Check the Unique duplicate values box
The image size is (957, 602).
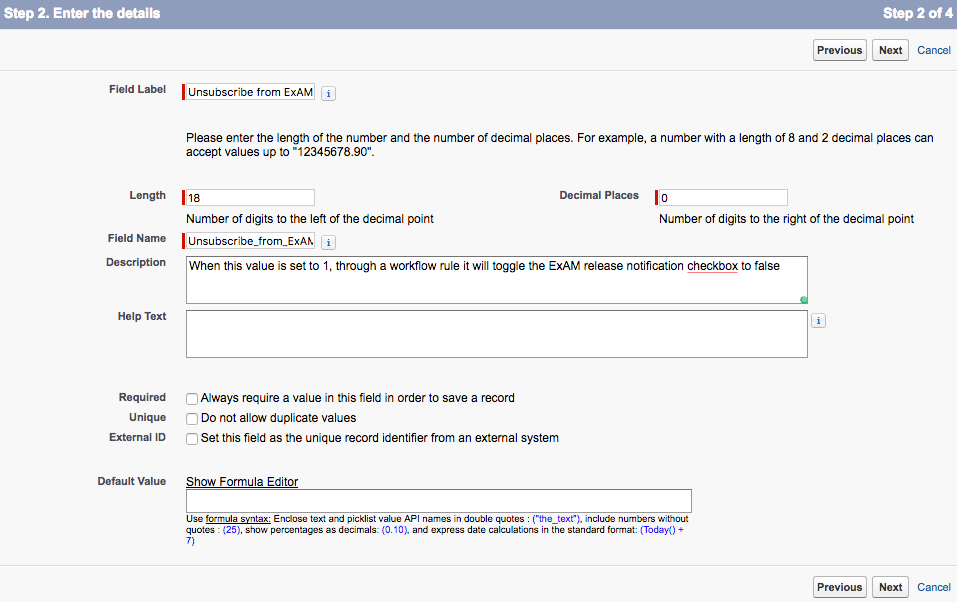pos(192,419)
